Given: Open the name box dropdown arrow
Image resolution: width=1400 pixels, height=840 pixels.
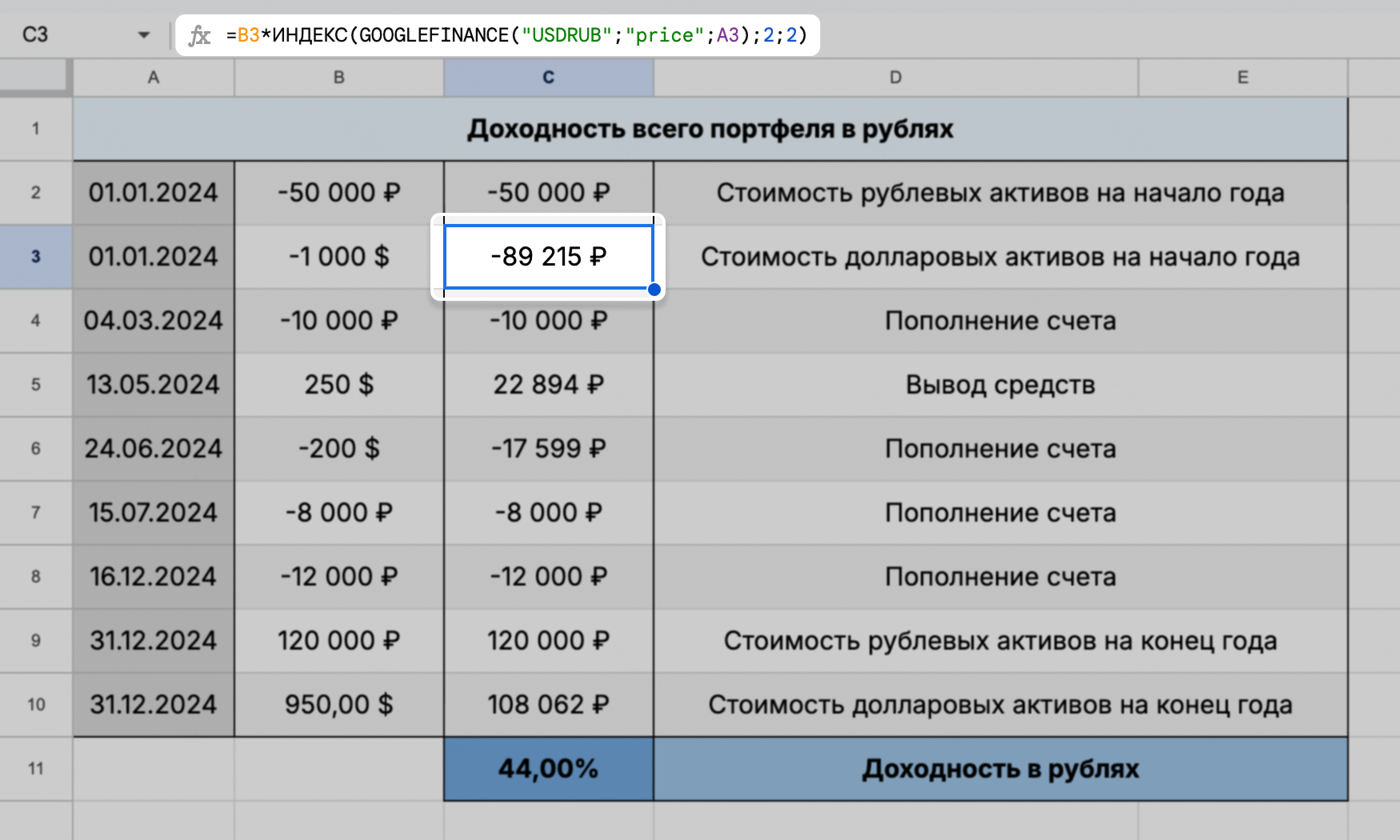Looking at the screenshot, I should click(x=142, y=34).
